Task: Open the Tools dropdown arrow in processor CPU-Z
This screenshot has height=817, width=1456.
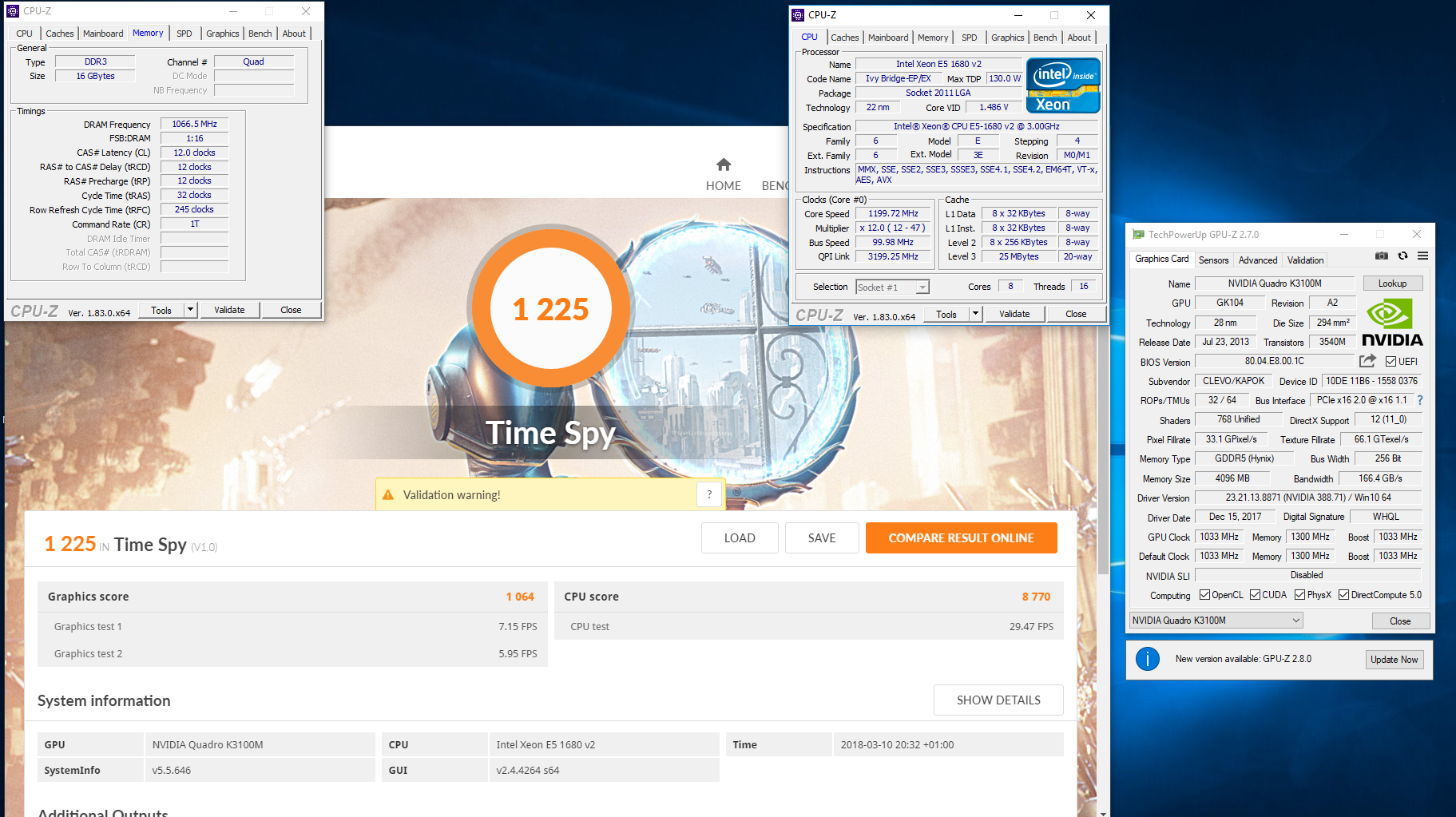Action: pyautogui.click(x=975, y=314)
